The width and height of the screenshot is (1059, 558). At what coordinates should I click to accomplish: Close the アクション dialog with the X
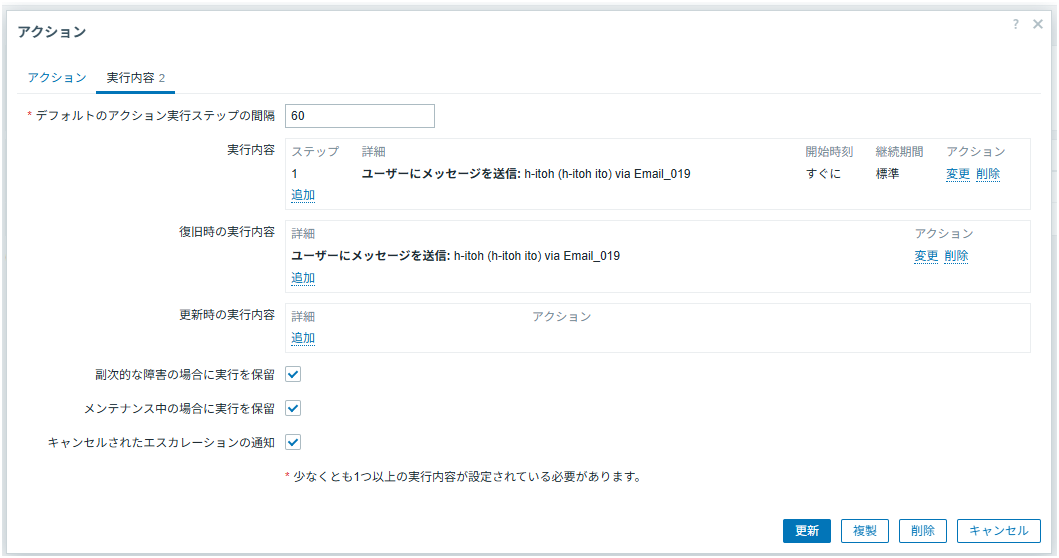(1038, 24)
